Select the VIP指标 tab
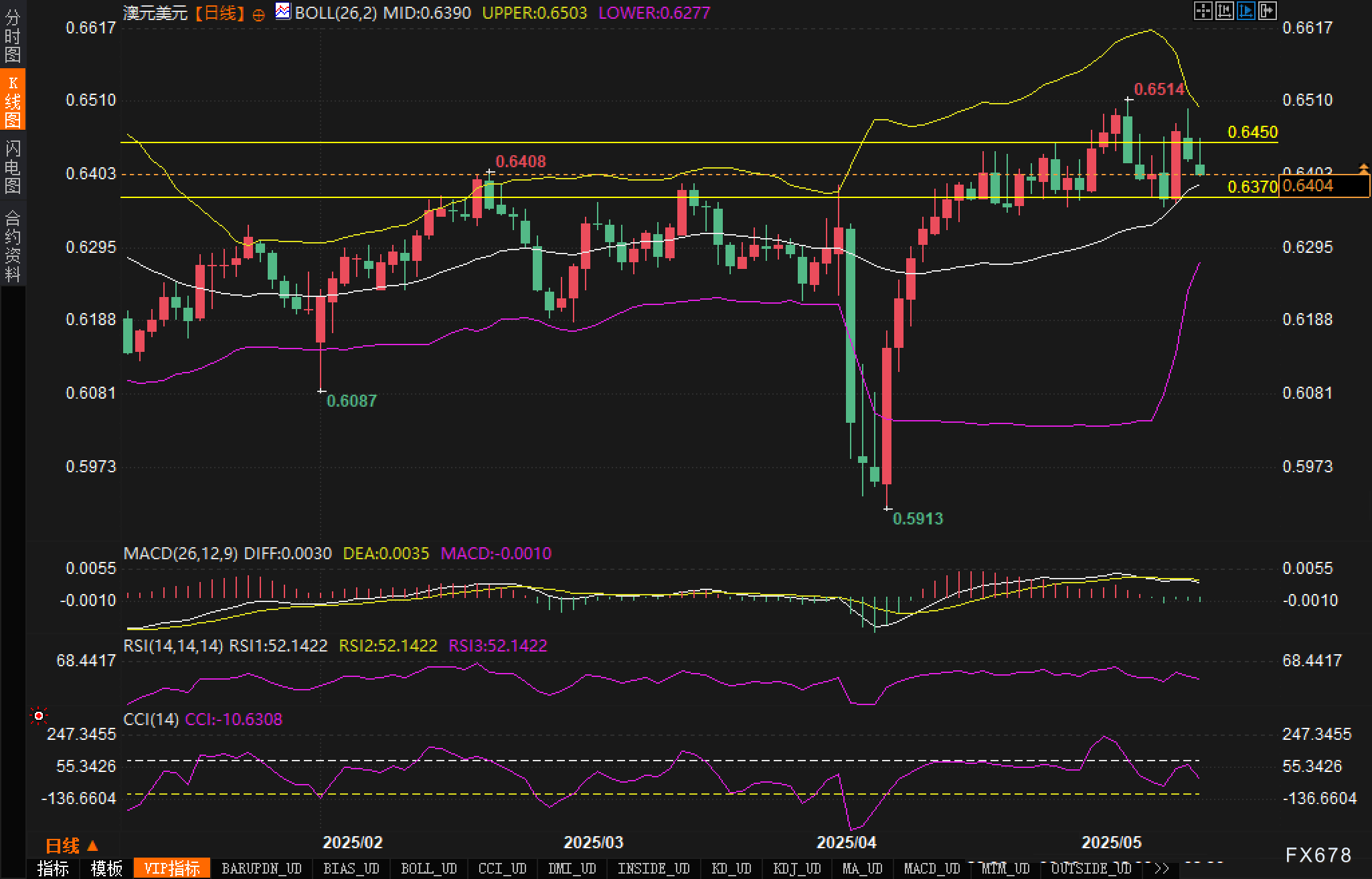Image resolution: width=1372 pixels, height=879 pixels. click(x=171, y=868)
